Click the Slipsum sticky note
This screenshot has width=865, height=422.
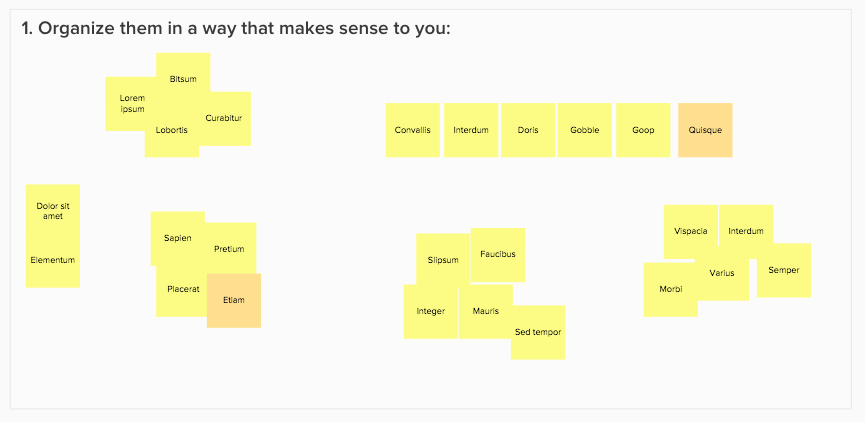443,260
